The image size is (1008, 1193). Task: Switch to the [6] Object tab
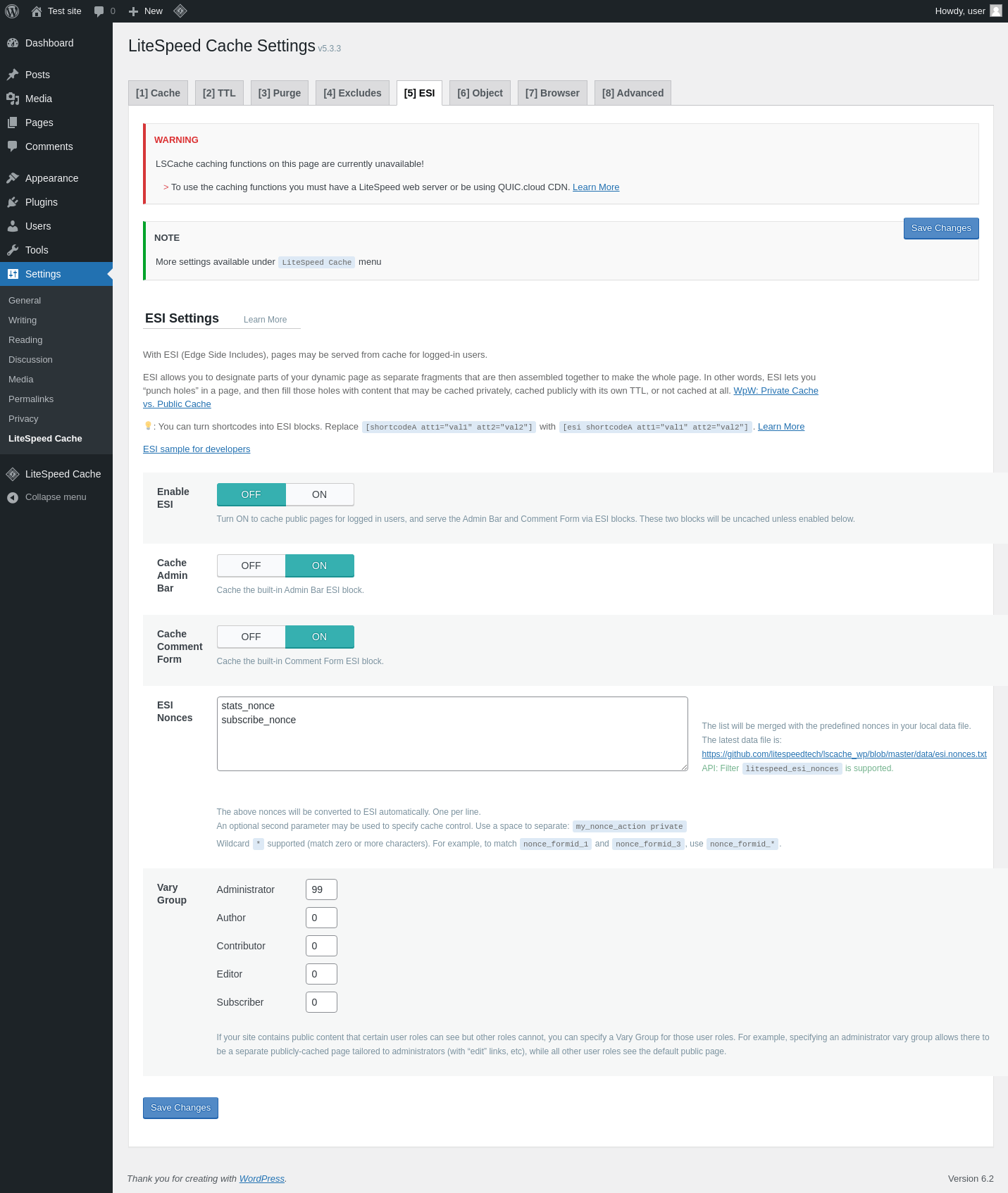480,93
